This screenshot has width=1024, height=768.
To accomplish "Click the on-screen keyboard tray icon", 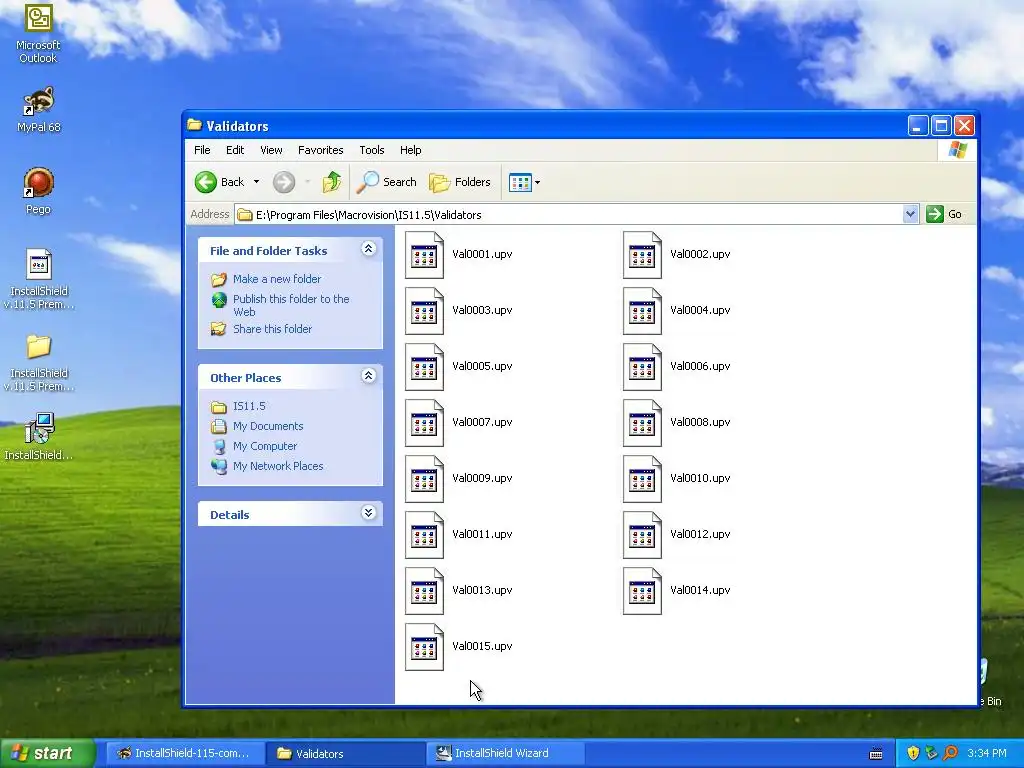I will click(x=876, y=754).
